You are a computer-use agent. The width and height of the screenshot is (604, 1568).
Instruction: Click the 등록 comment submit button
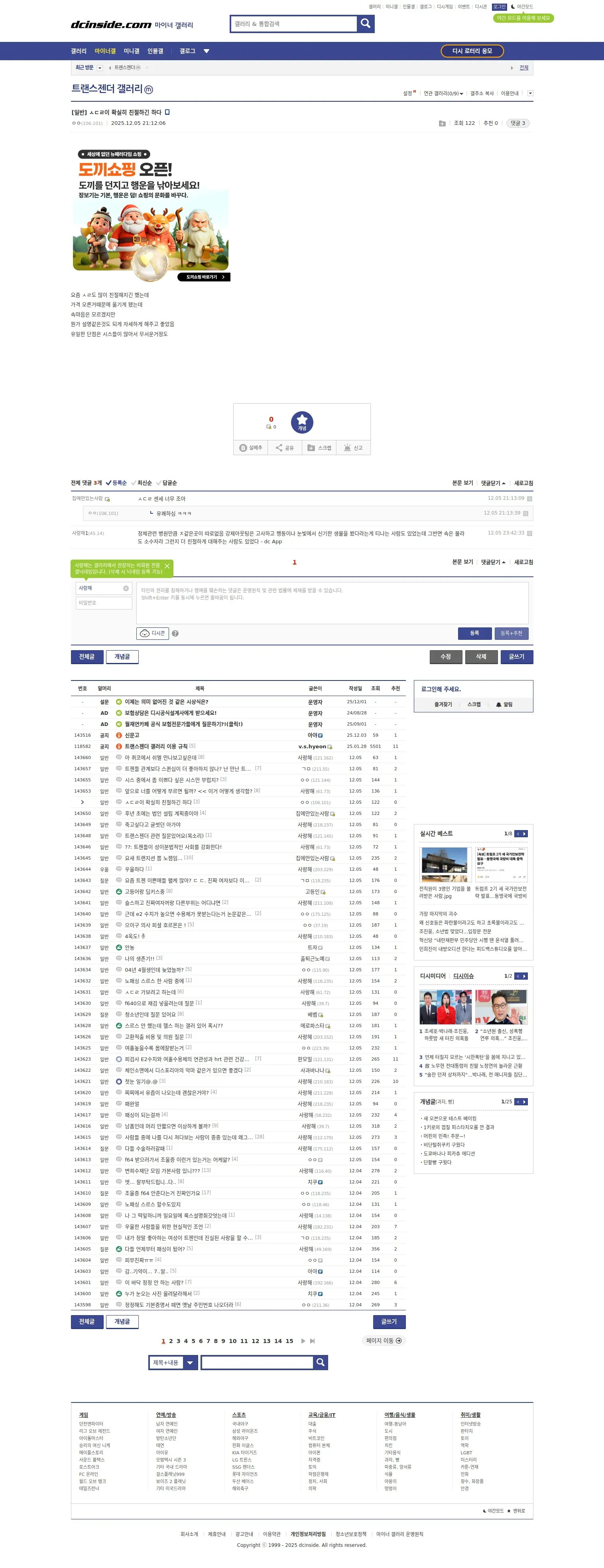tap(474, 633)
